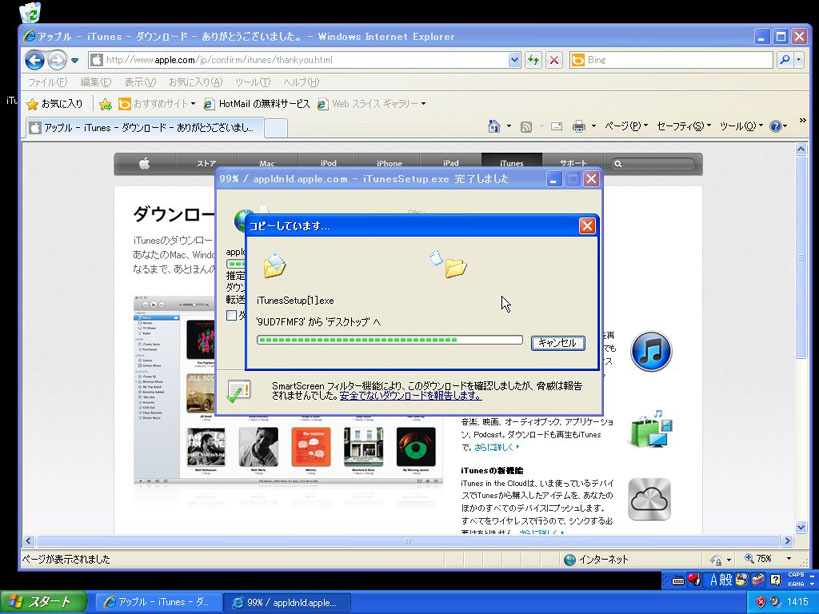Open the ストア tab on Apple nav

tap(206, 163)
